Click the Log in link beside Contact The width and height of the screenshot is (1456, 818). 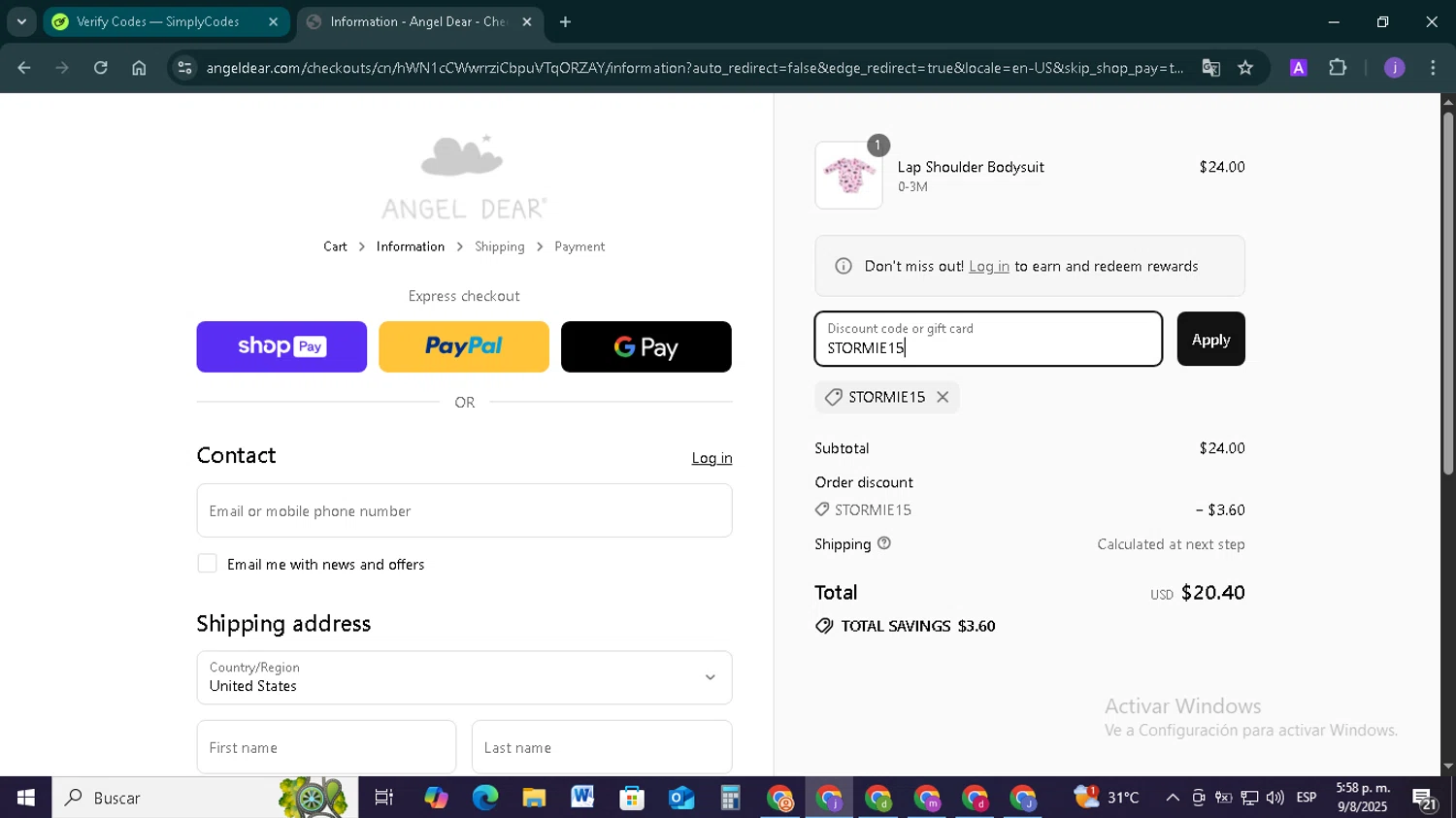coord(711,458)
